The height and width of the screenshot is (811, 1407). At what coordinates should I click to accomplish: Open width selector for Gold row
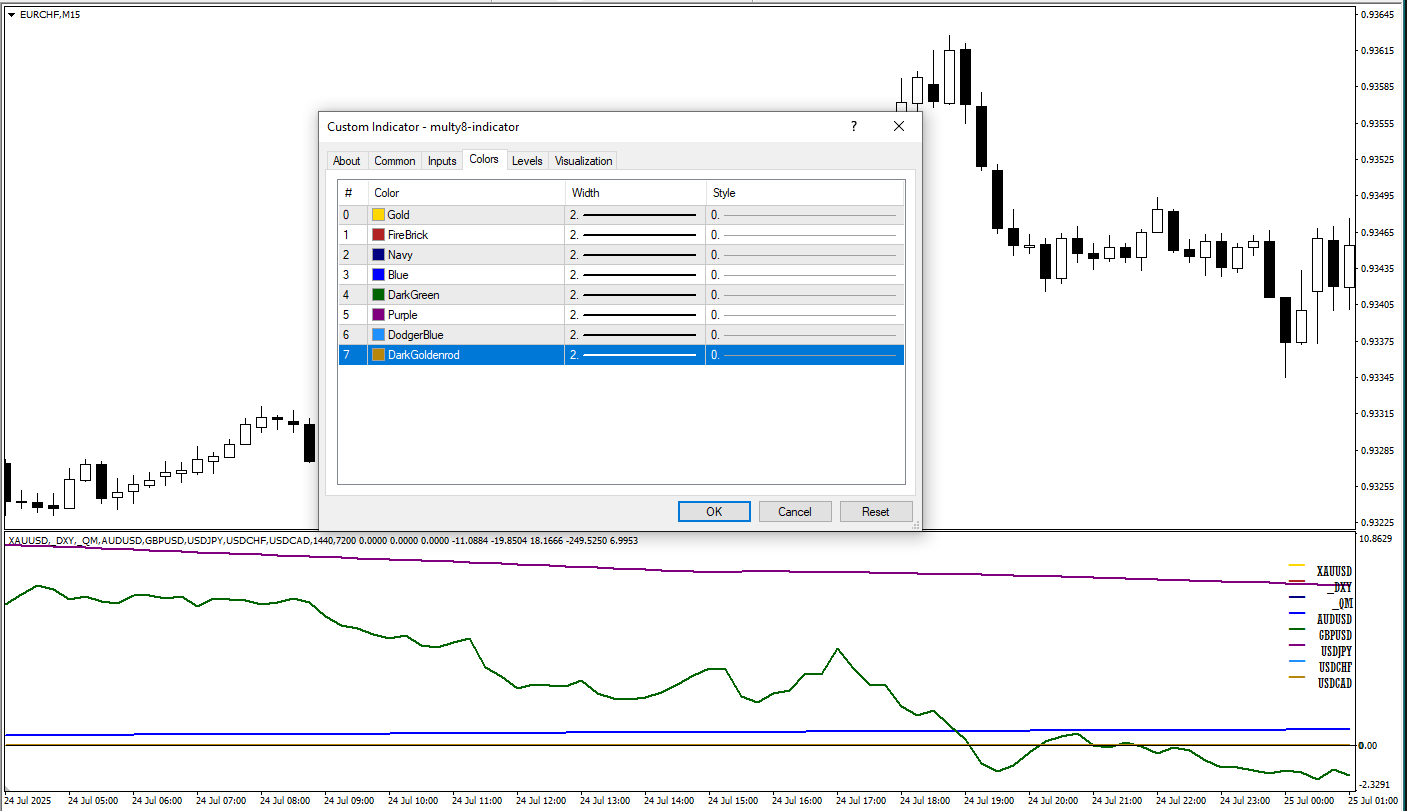click(x=634, y=215)
